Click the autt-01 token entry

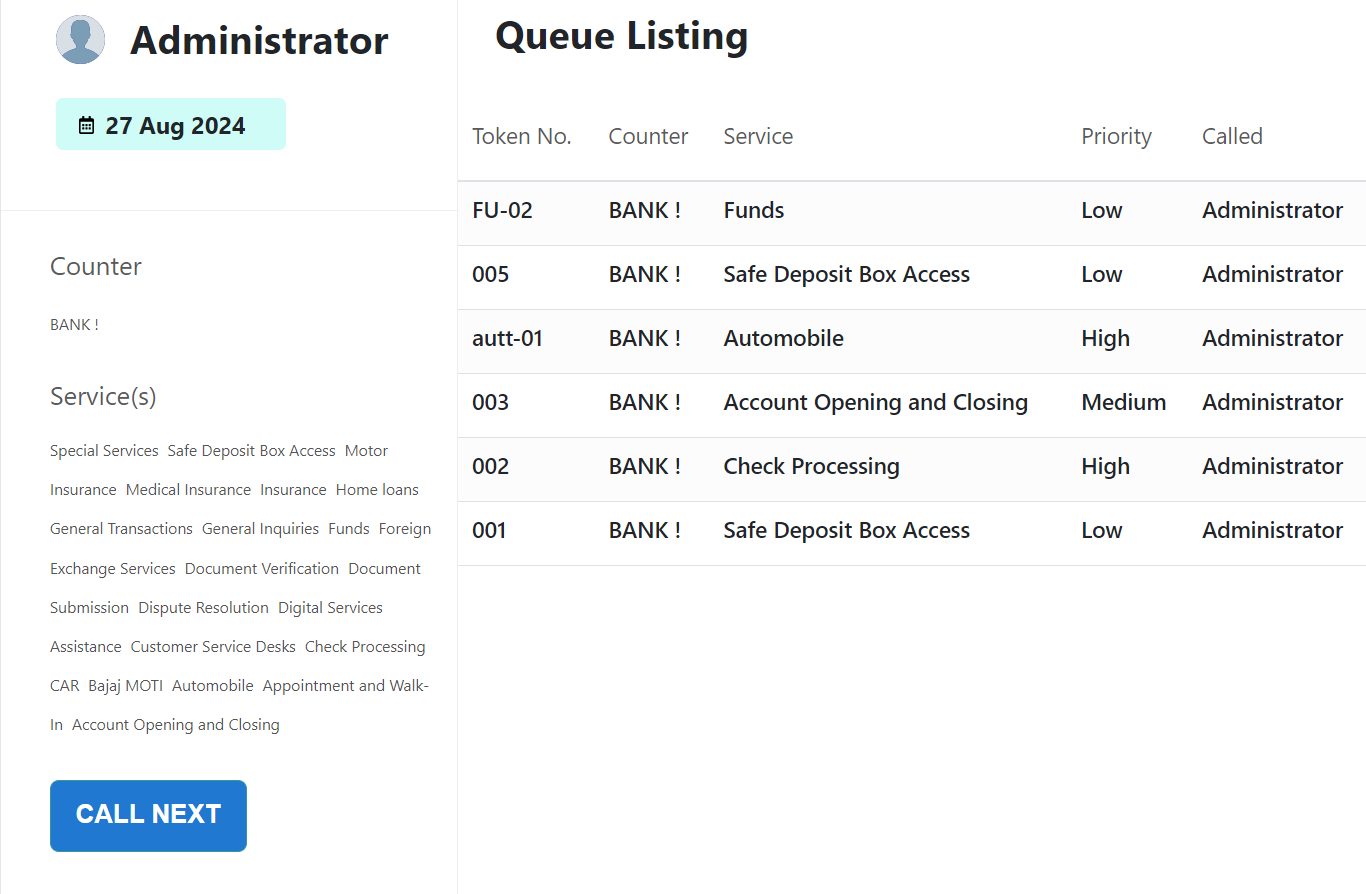[x=507, y=339]
